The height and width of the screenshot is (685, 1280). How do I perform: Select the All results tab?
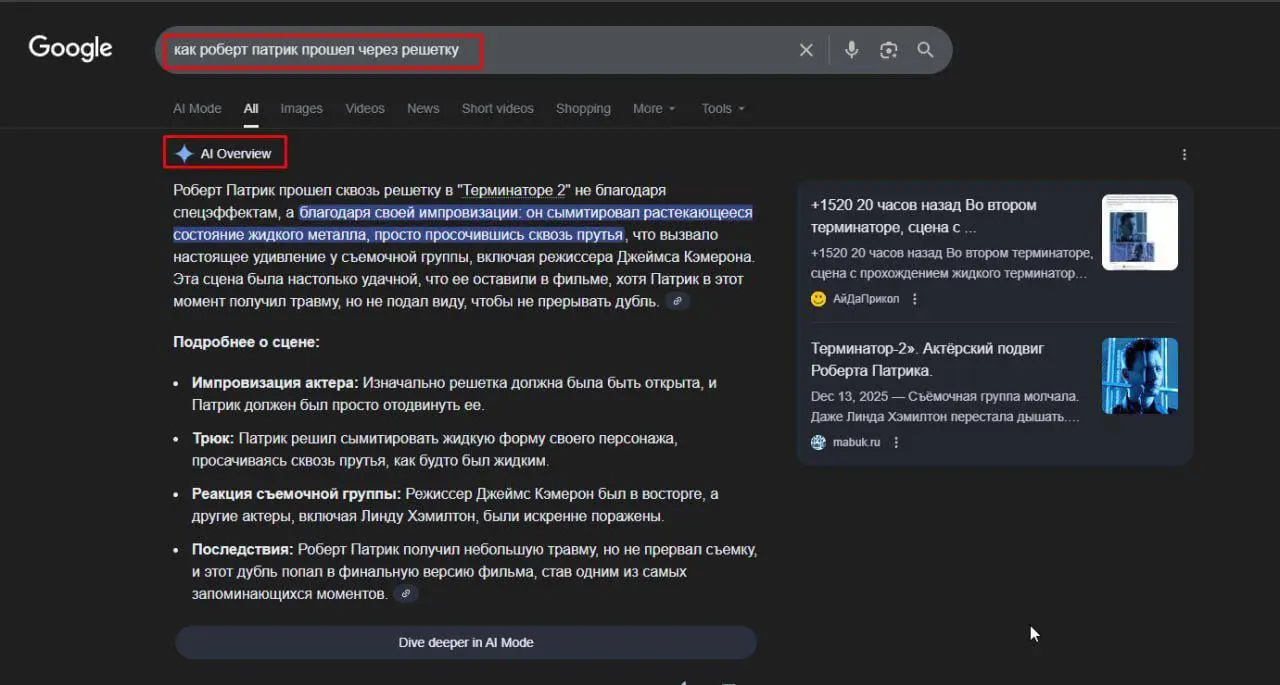[251, 108]
